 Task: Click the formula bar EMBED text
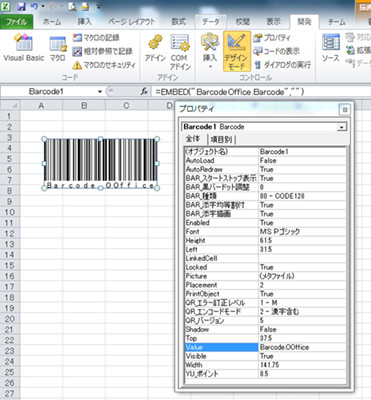point(230,92)
